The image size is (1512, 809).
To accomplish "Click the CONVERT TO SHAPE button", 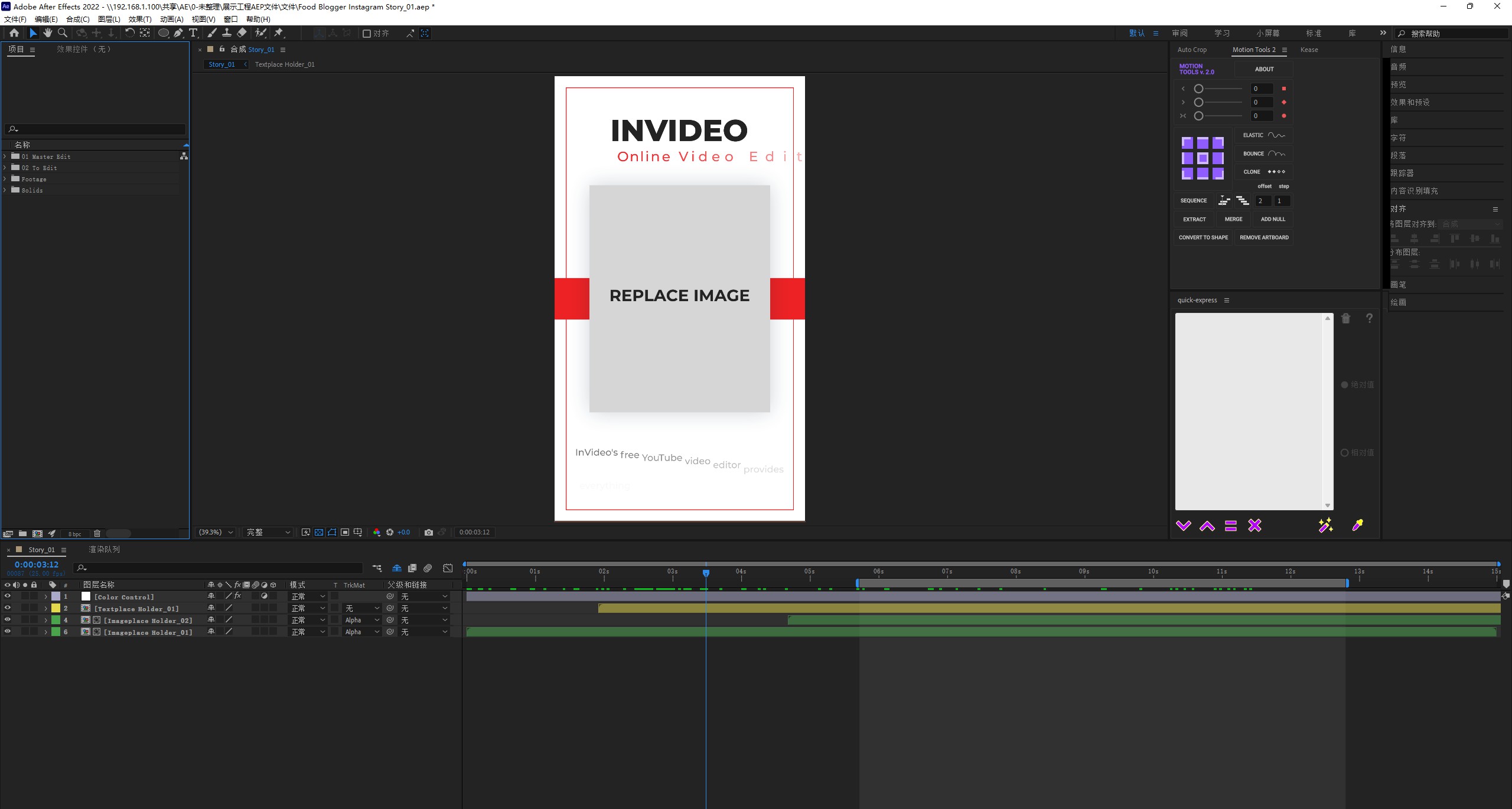I will point(1203,237).
